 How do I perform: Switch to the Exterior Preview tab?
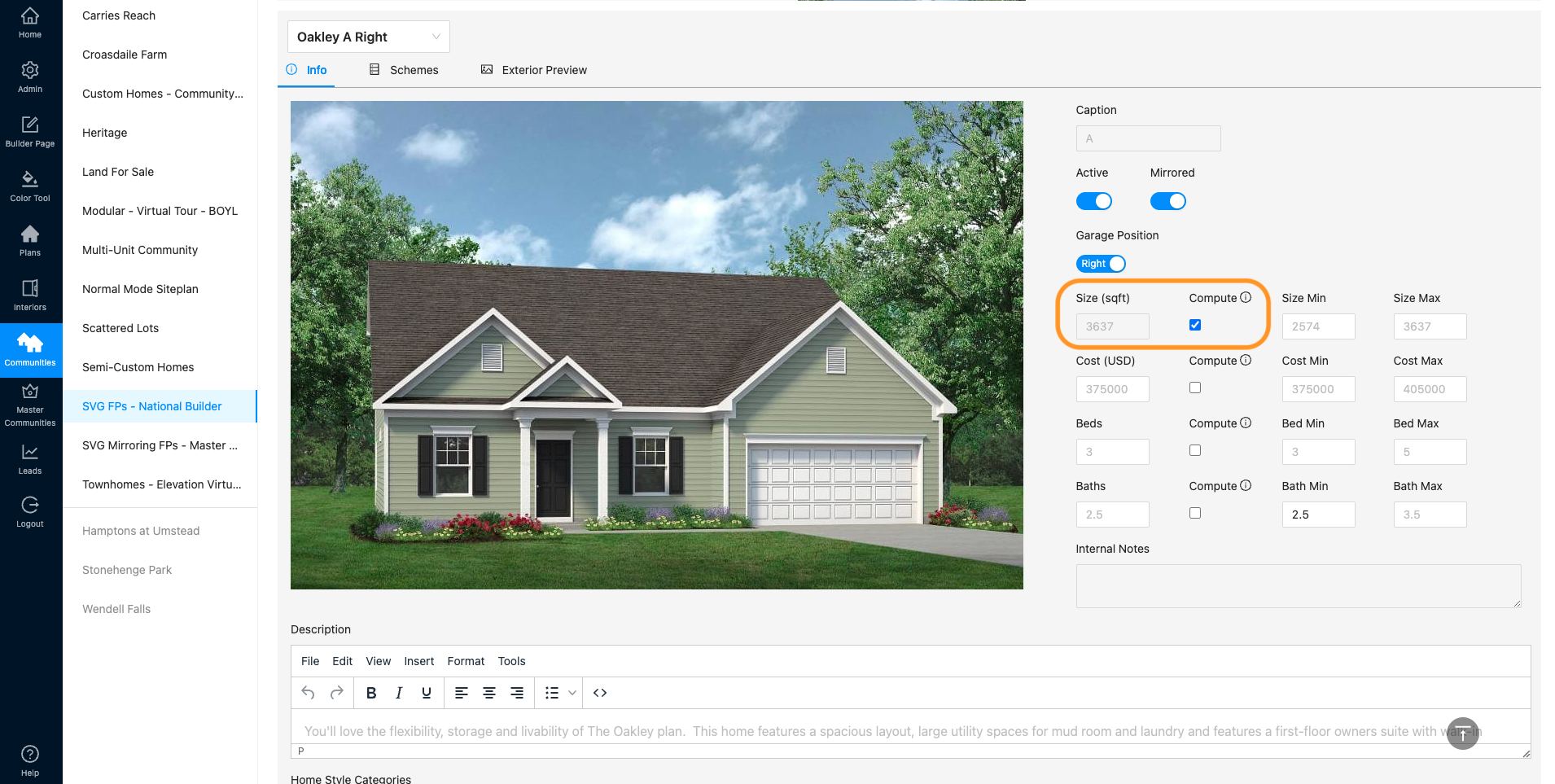click(x=534, y=70)
